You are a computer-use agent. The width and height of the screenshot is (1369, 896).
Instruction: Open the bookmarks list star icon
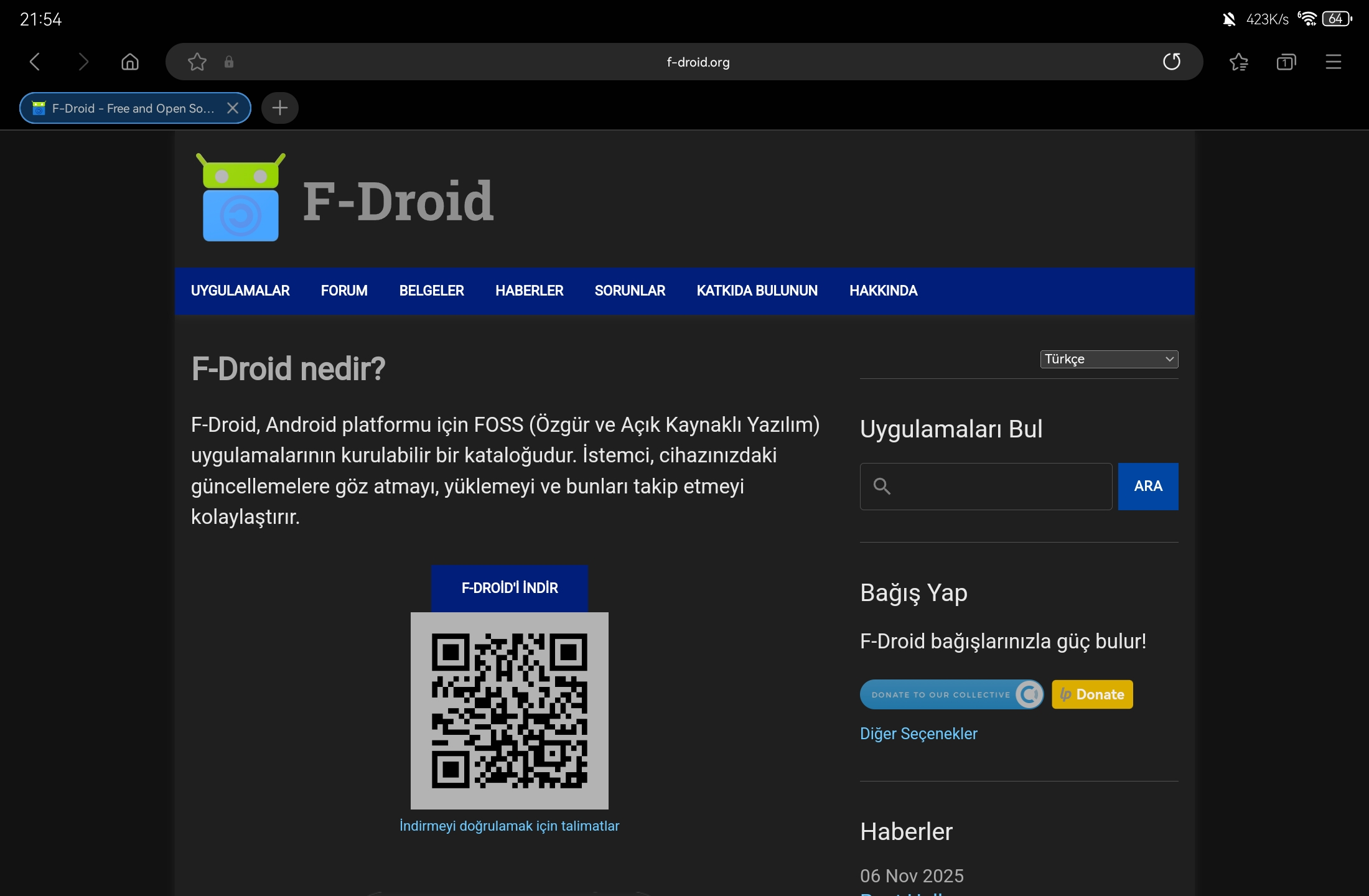pos(1238,62)
